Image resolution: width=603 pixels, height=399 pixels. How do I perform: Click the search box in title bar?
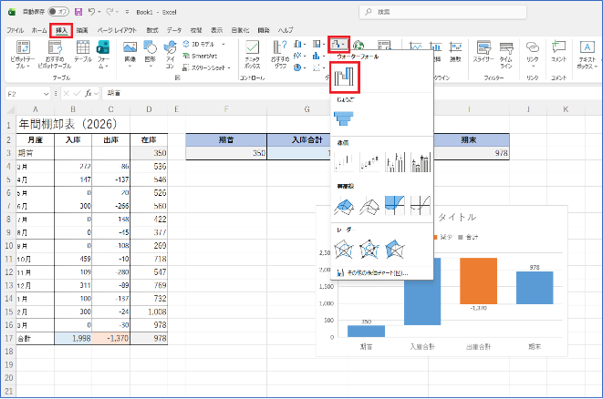click(x=443, y=12)
